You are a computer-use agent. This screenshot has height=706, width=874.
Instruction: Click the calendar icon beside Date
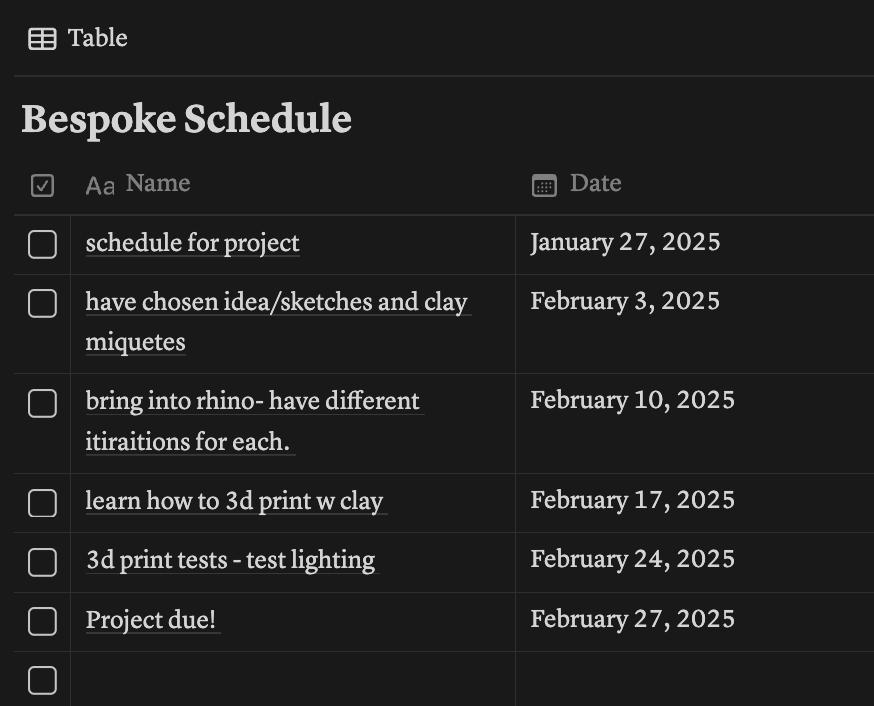pyautogui.click(x=545, y=186)
